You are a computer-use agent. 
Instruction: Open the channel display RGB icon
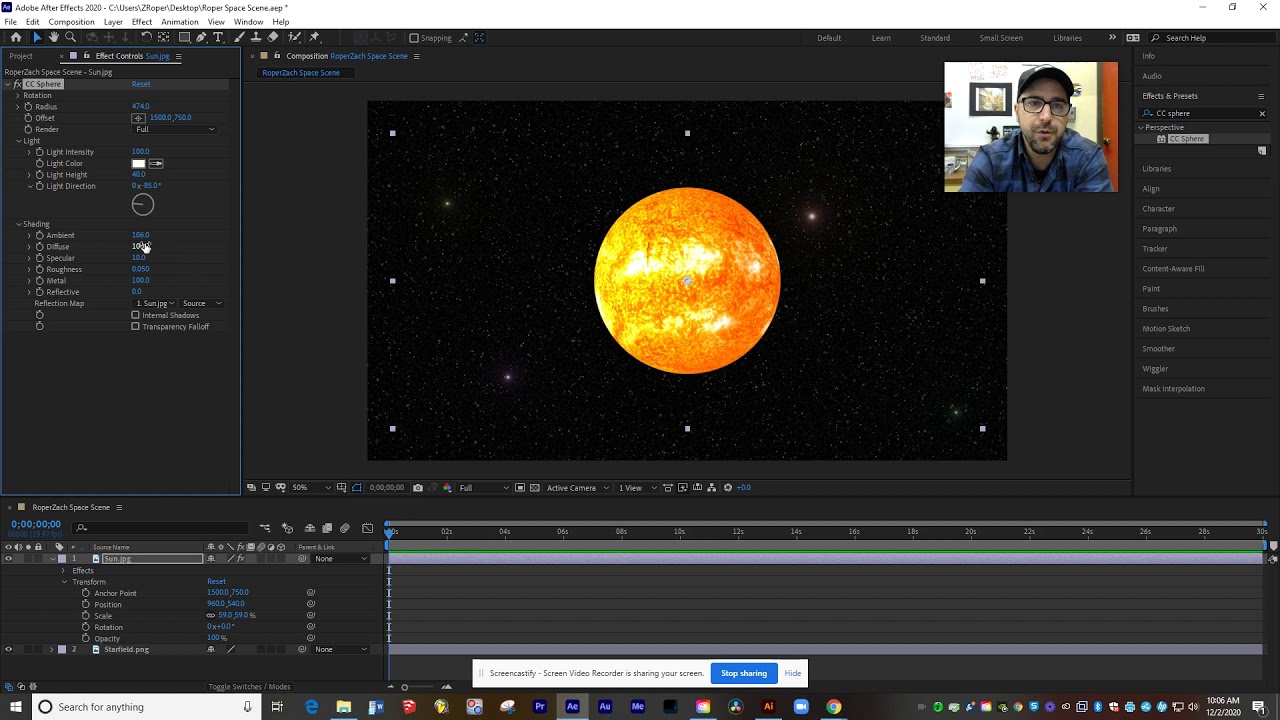click(446, 488)
